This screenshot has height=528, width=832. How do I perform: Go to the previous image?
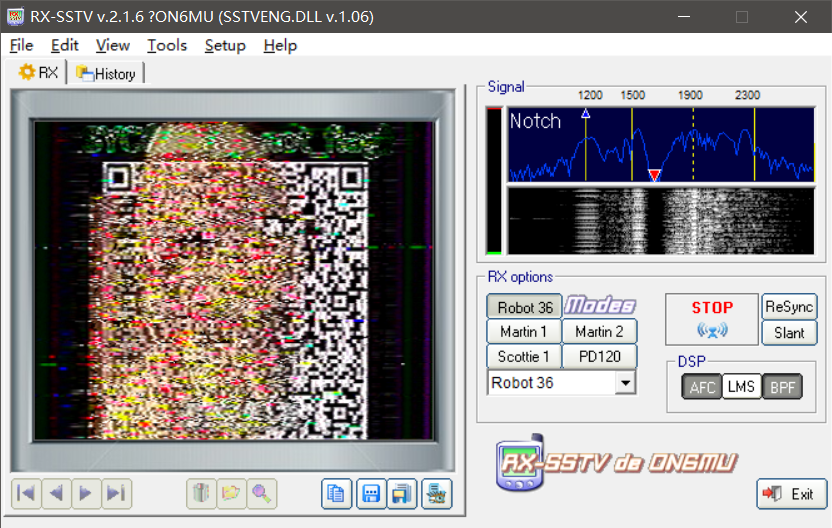[56, 494]
